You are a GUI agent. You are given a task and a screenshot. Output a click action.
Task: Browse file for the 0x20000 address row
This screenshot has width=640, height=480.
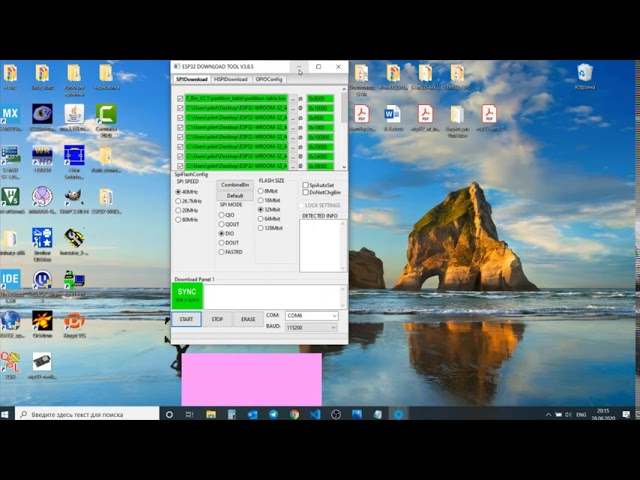pos(293,147)
